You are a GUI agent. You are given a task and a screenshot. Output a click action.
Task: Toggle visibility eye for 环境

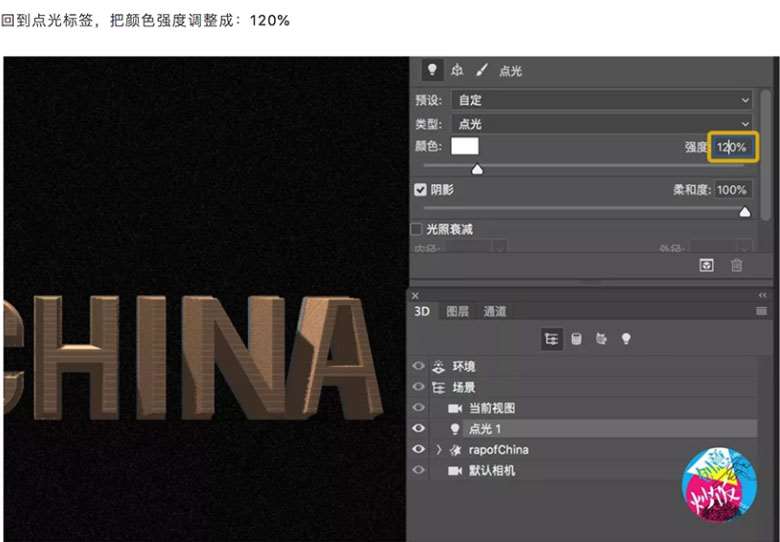coord(418,366)
